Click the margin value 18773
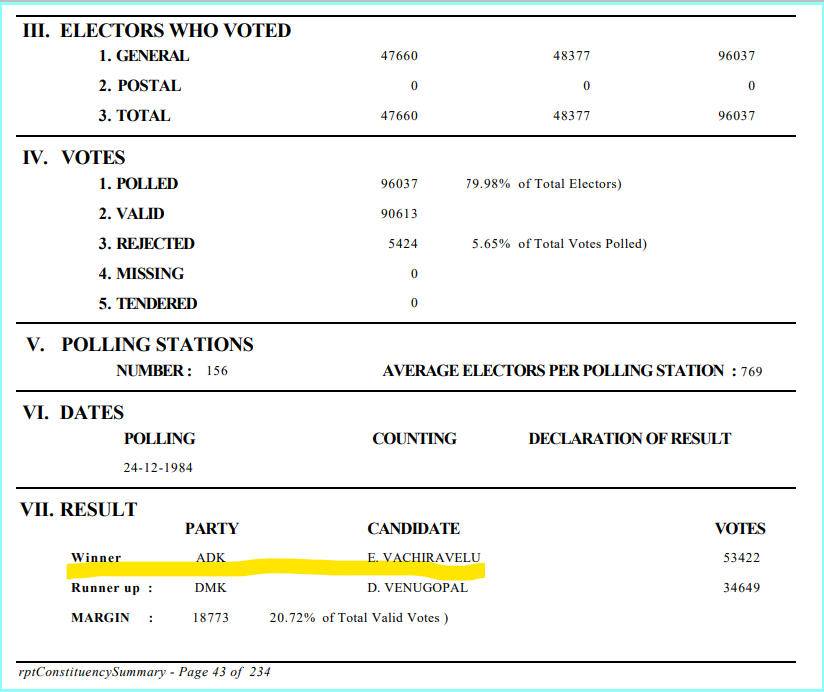Image resolution: width=824 pixels, height=692 pixels. pyautogui.click(x=211, y=618)
